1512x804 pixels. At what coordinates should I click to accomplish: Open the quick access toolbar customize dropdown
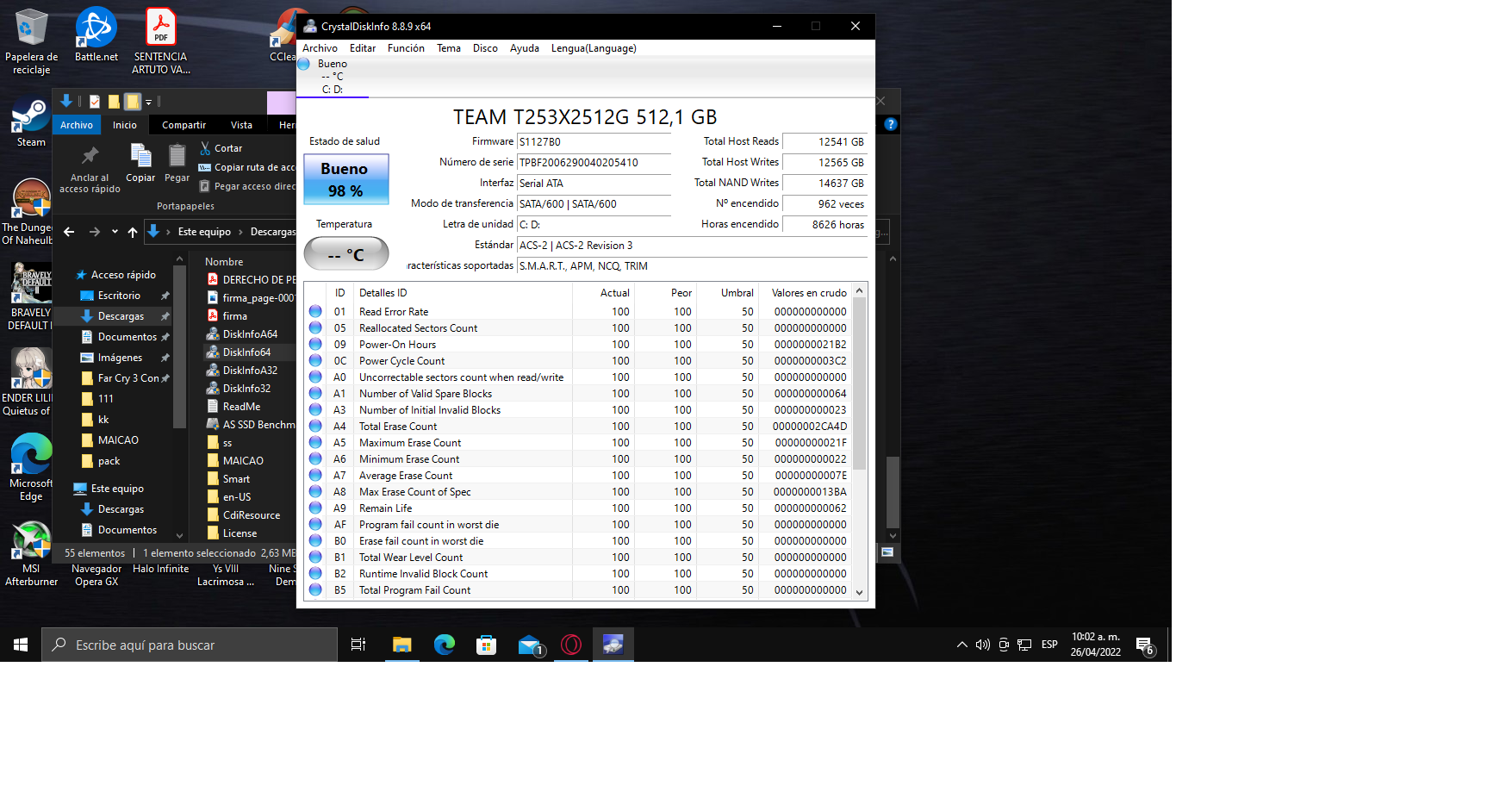tap(148, 102)
